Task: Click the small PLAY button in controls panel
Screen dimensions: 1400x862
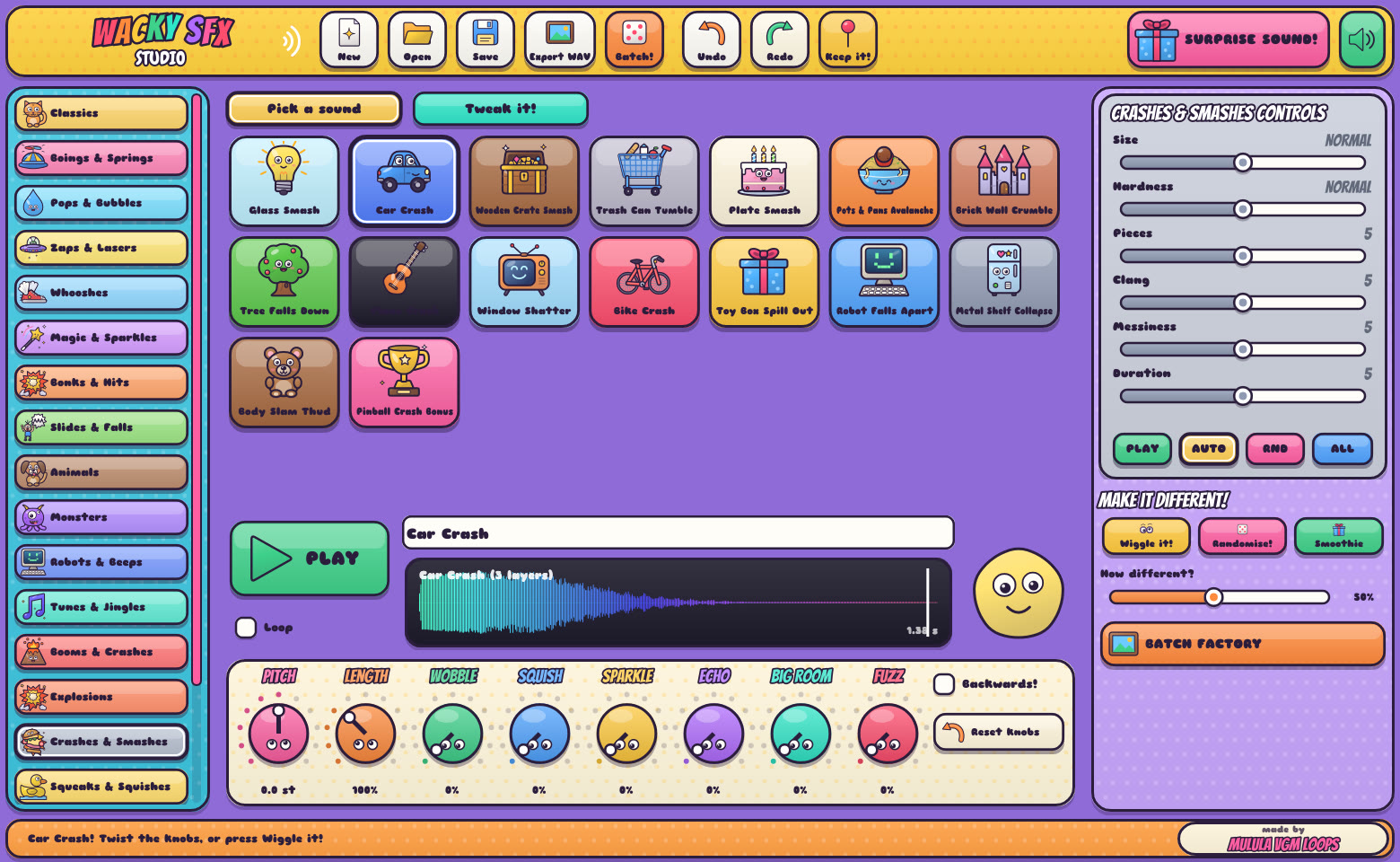Action: click(1142, 449)
